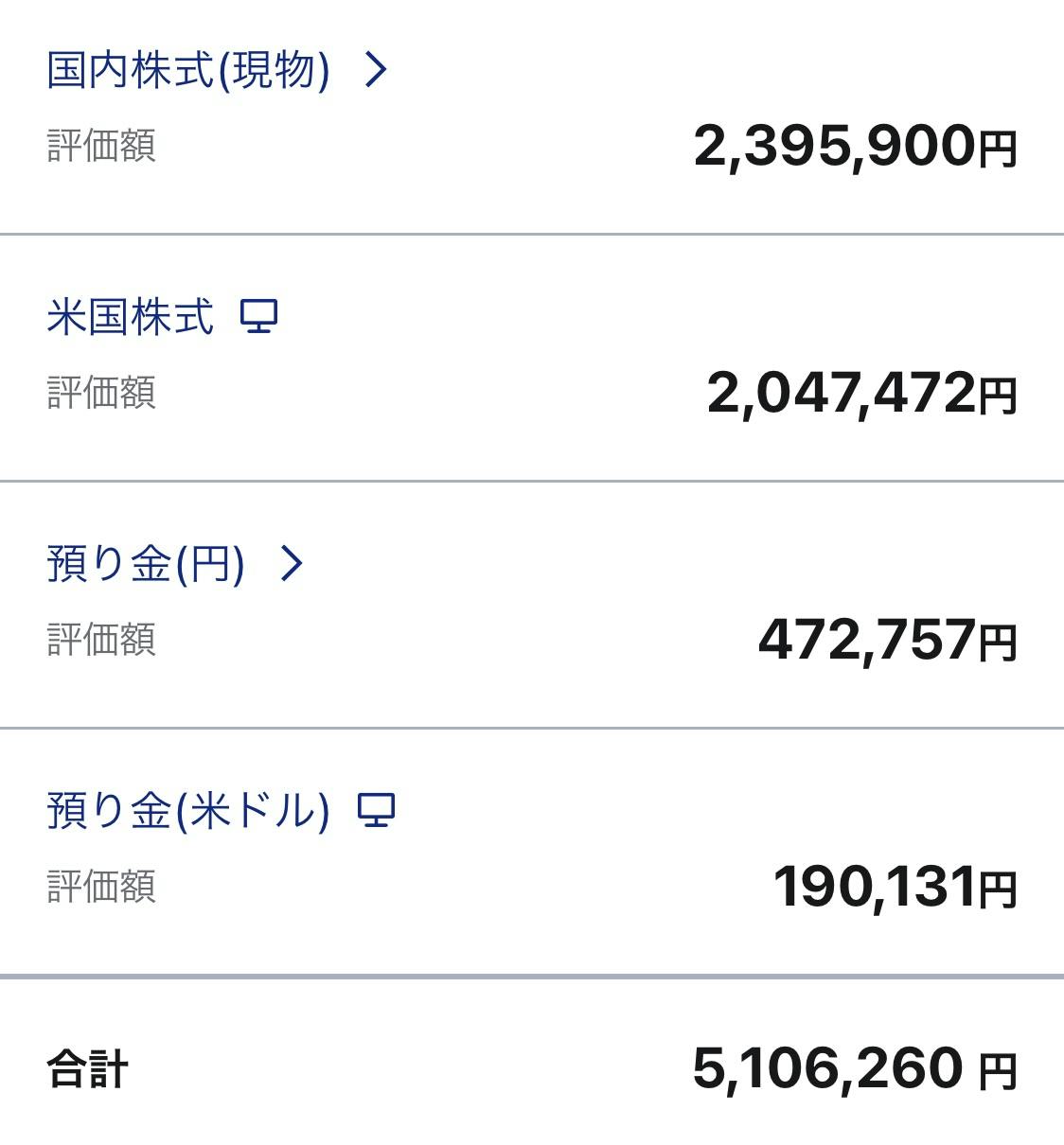Click the 合計 total label
Viewport: 1064px width, 1145px height.
pos(88,1070)
